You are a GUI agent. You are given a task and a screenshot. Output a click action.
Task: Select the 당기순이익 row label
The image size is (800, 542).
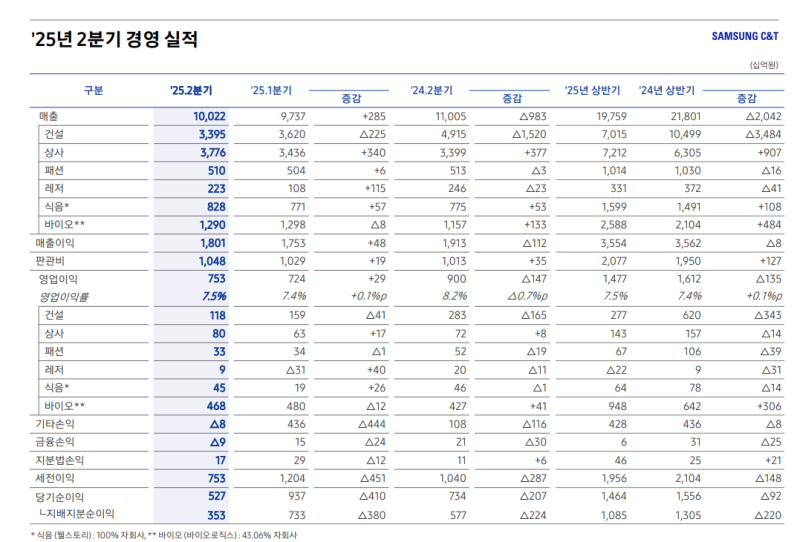pyautogui.click(x=59, y=496)
